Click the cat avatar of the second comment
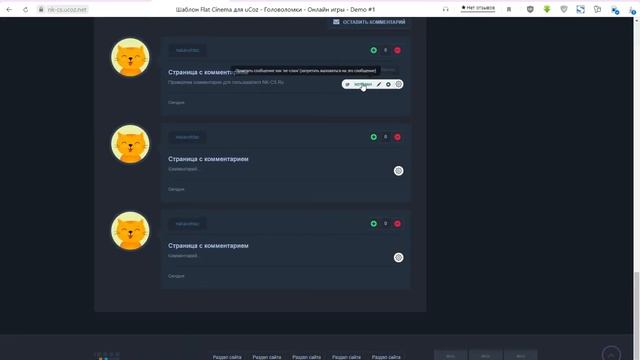Viewport: 640px width, 360px height. pos(130,144)
